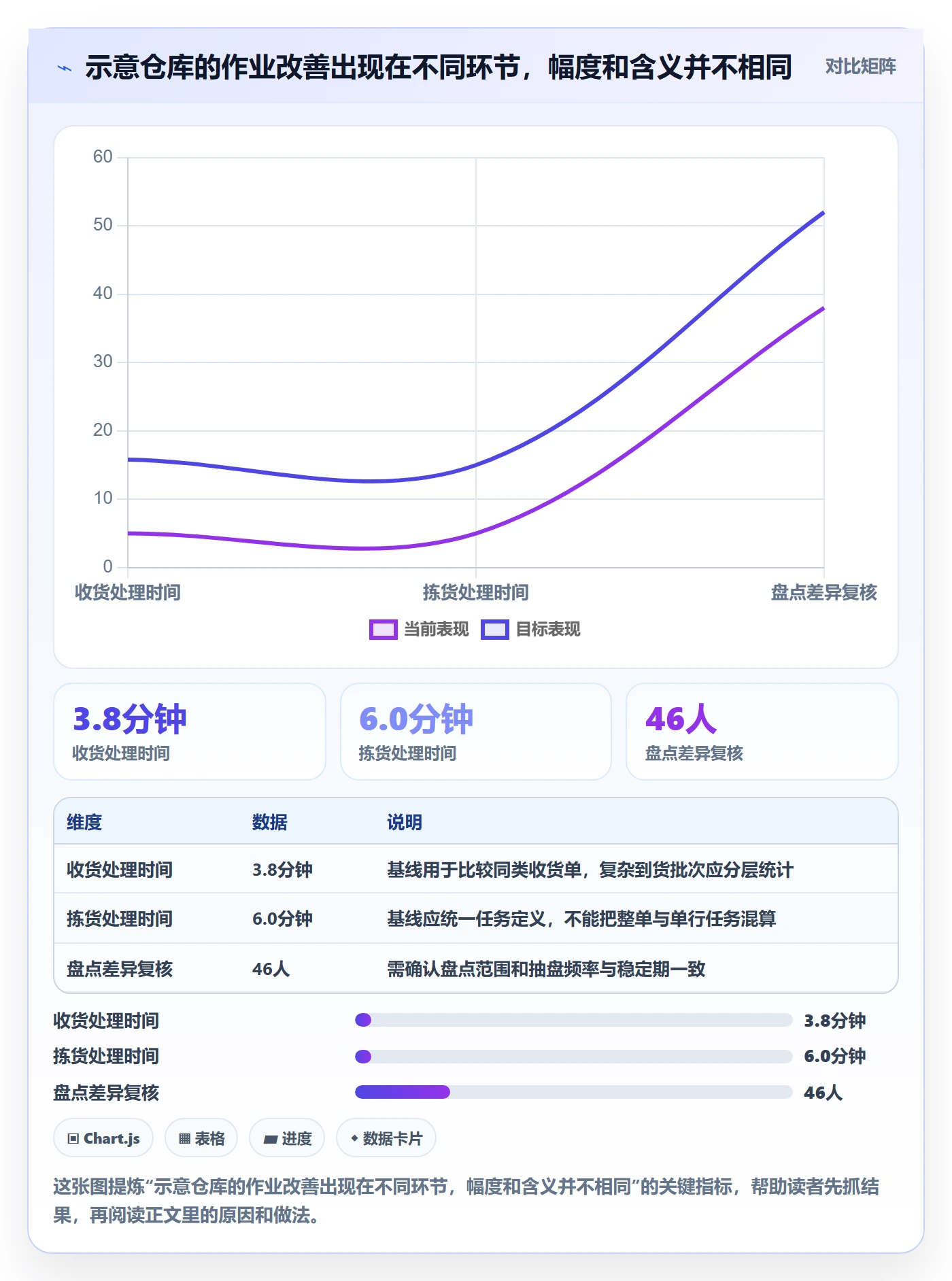Select the Chart.js tag chip

pyautogui.click(x=103, y=1138)
